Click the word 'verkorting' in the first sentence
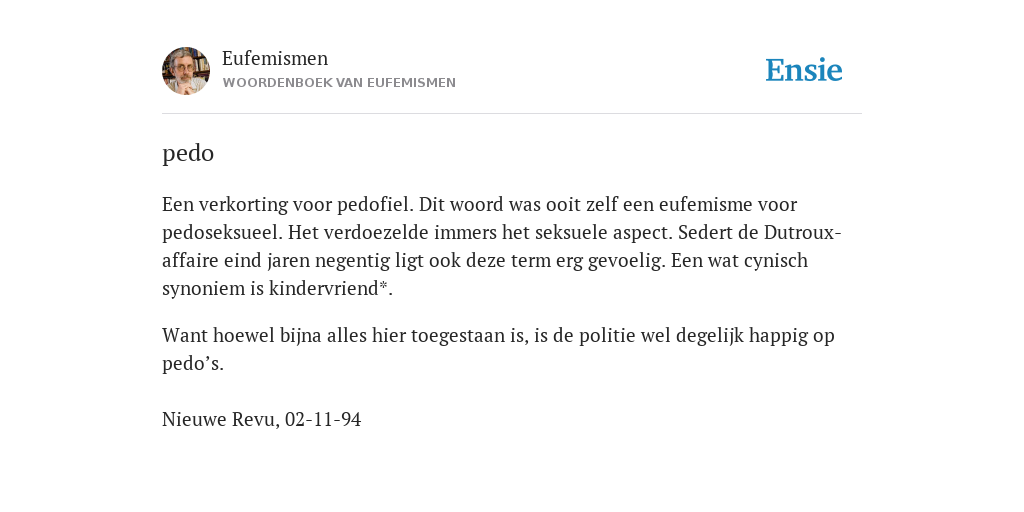The height and width of the screenshot is (512, 1024). [243, 204]
